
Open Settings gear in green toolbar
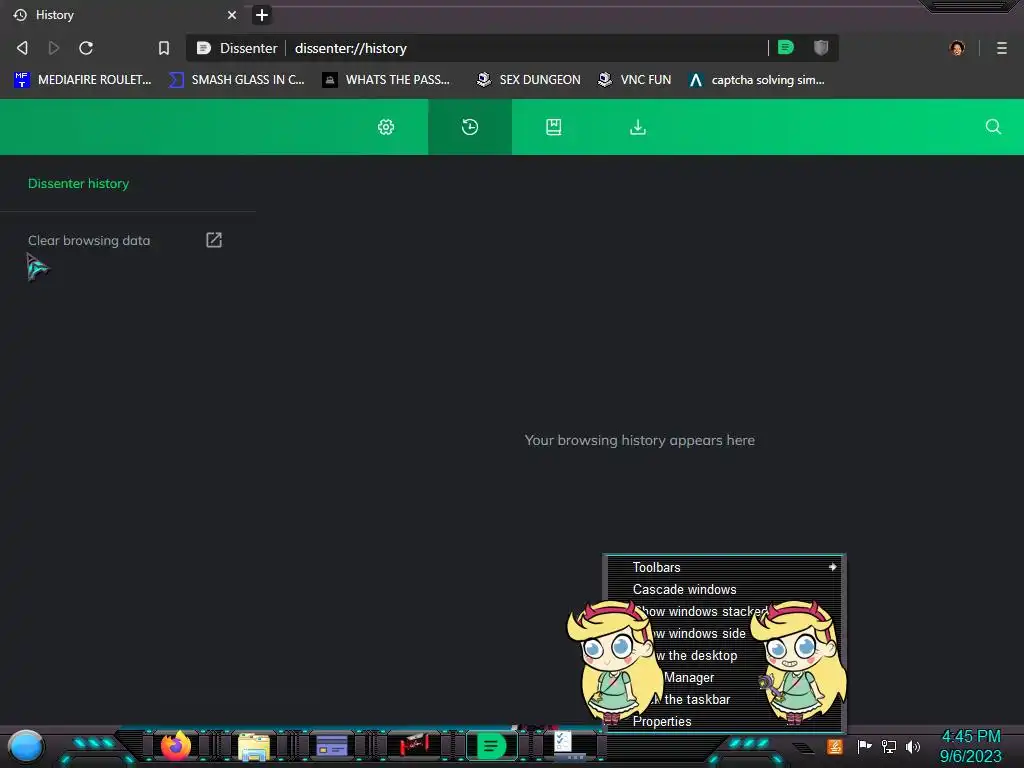[x=386, y=127]
